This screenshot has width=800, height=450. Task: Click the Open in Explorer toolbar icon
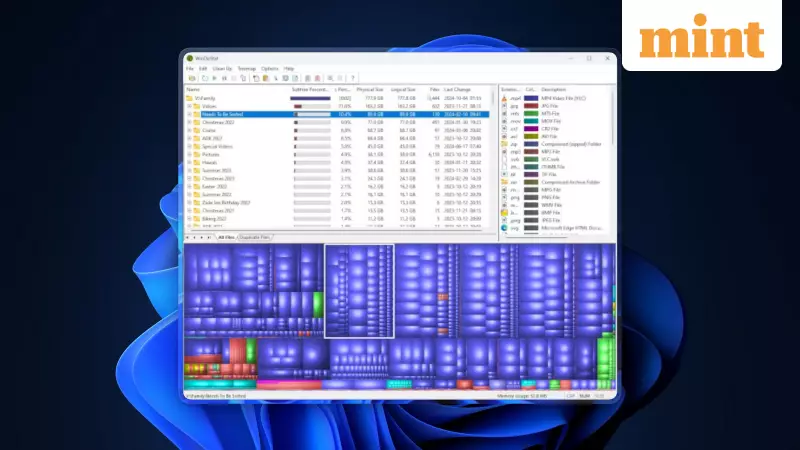pyautogui.click(x=265, y=78)
